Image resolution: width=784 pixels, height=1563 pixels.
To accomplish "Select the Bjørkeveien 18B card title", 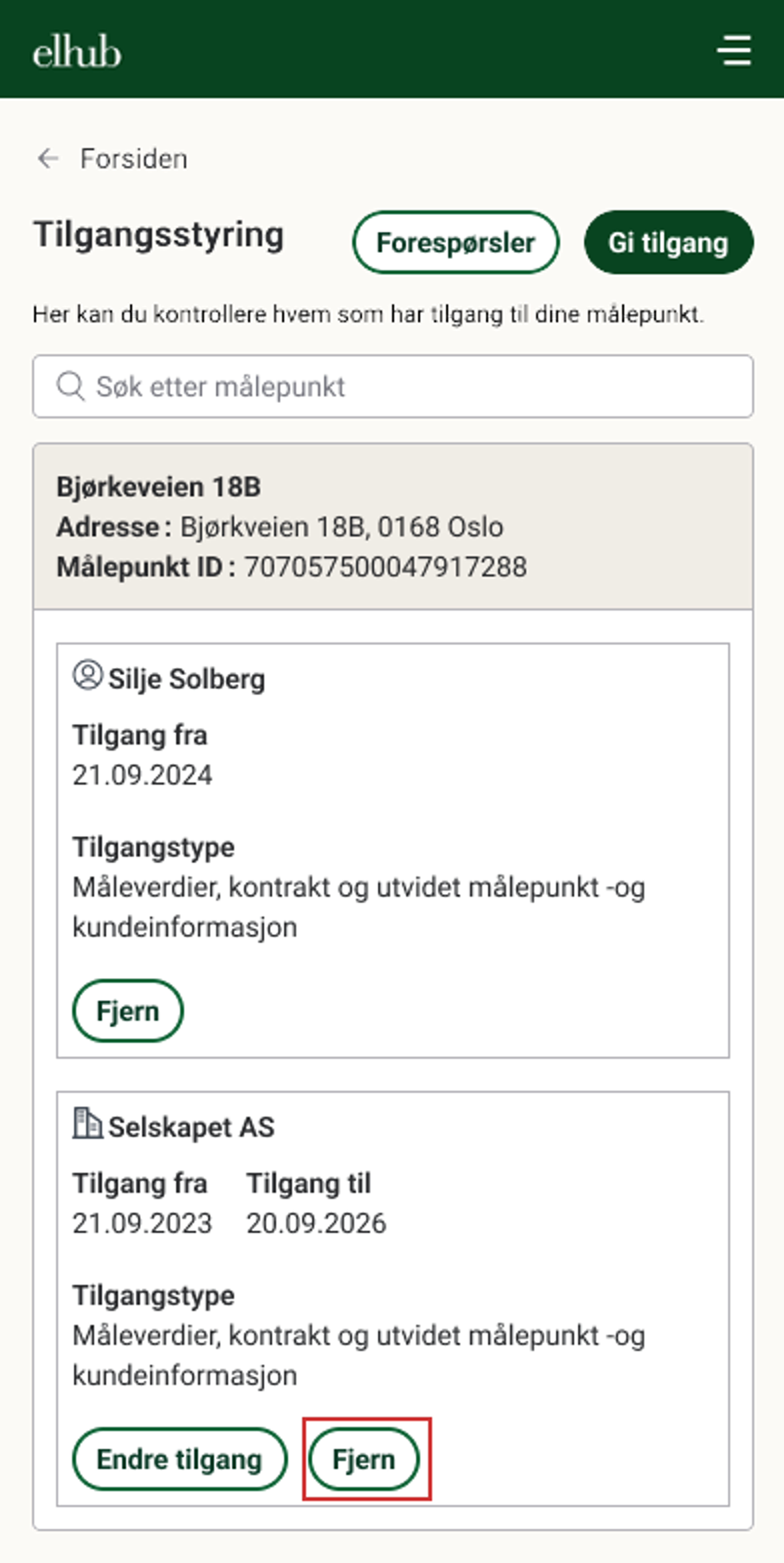I will [x=159, y=487].
